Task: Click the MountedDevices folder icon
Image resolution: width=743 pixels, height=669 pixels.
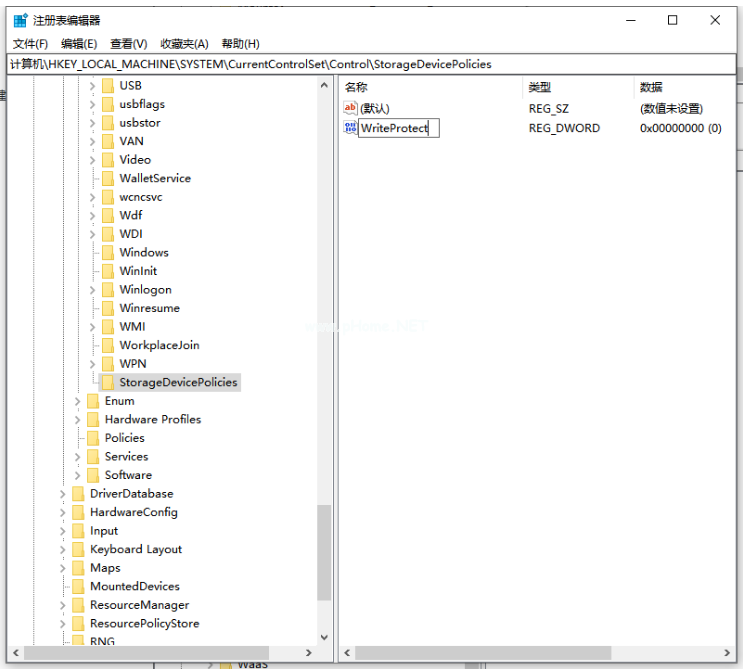Action: [78, 587]
